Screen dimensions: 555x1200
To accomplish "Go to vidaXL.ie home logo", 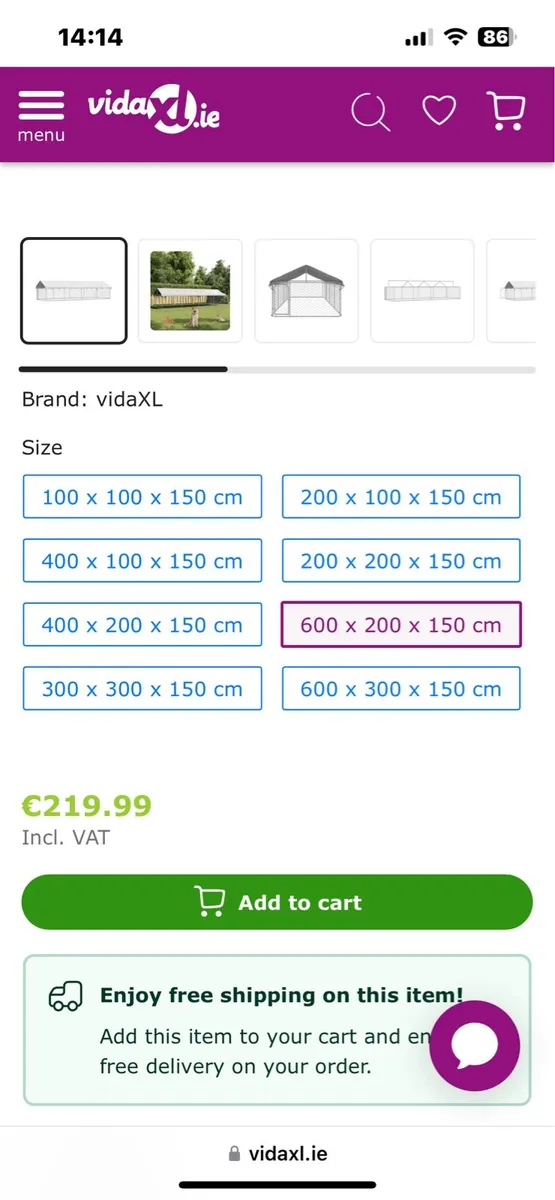I will [153, 111].
